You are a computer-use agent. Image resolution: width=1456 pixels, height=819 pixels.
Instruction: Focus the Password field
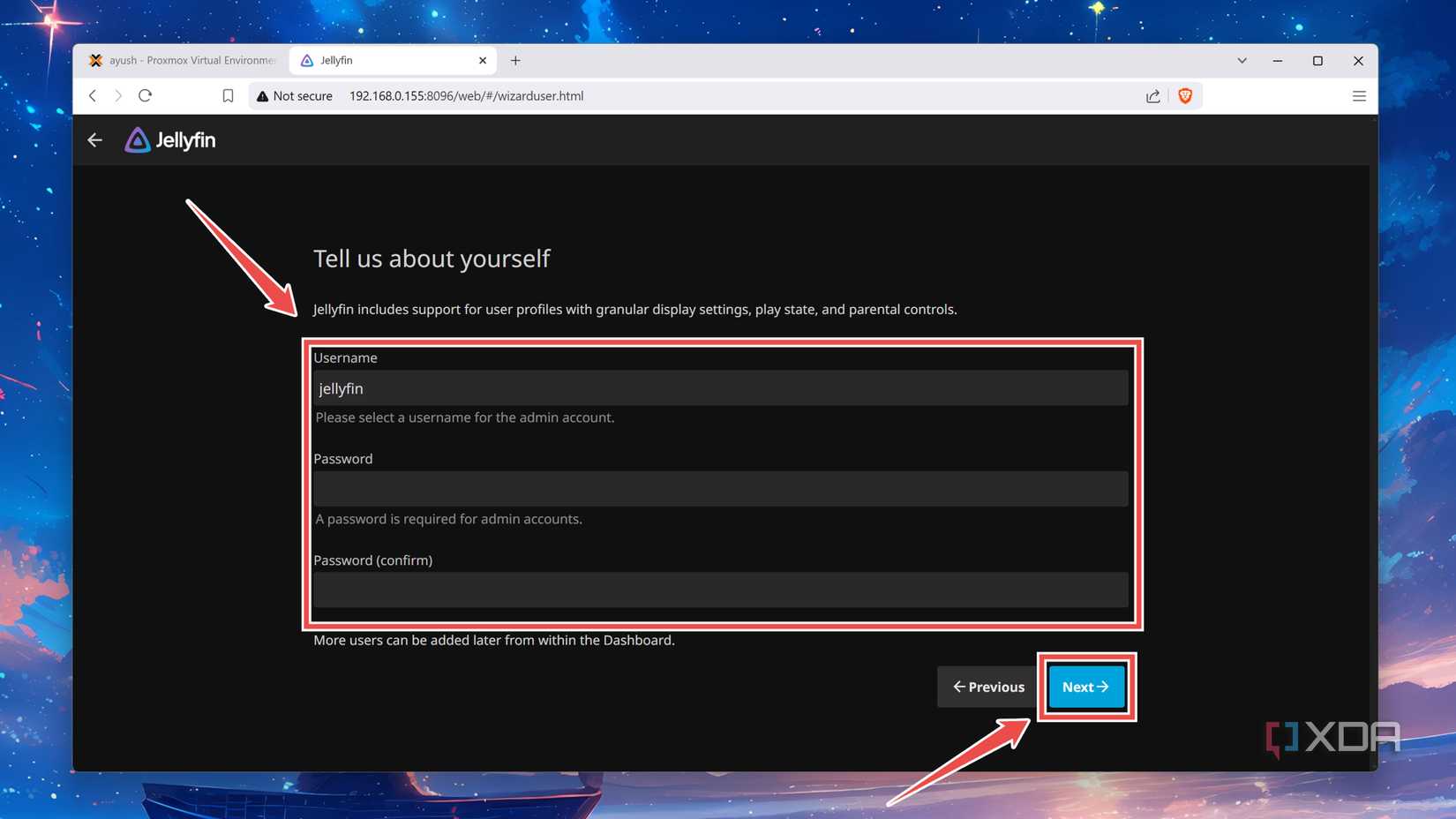pyautogui.click(x=719, y=488)
